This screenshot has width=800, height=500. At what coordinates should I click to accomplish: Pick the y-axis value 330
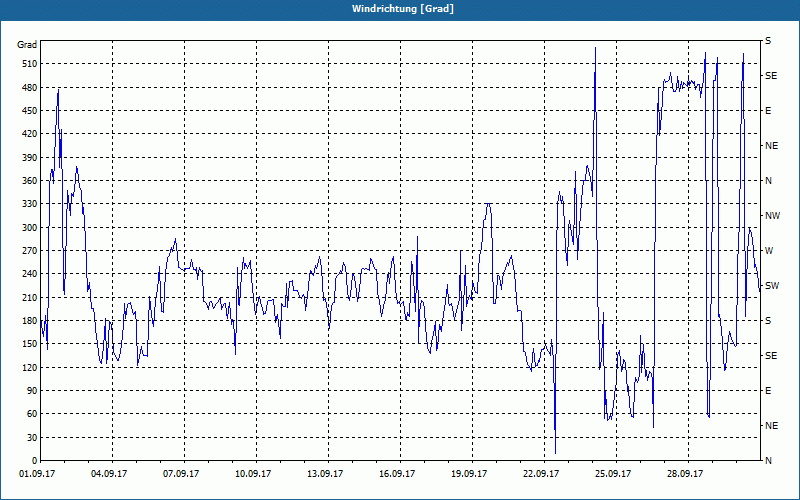pyautogui.click(x=30, y=204)
